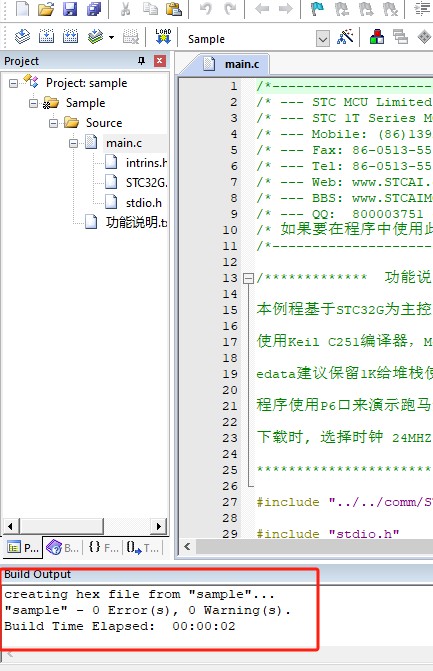Collapse the Project: sample root node
Image resolution: width=433 pixels, height=671 pixels.
pyautogui.click(x=13, y=83)
